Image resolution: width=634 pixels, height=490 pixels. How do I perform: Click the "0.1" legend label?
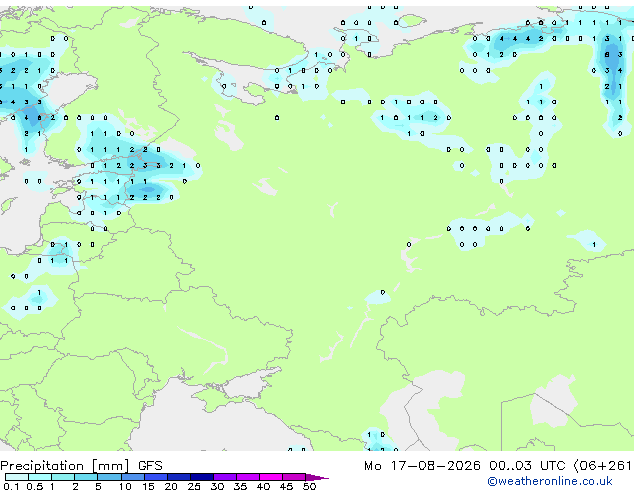[11, 486]
